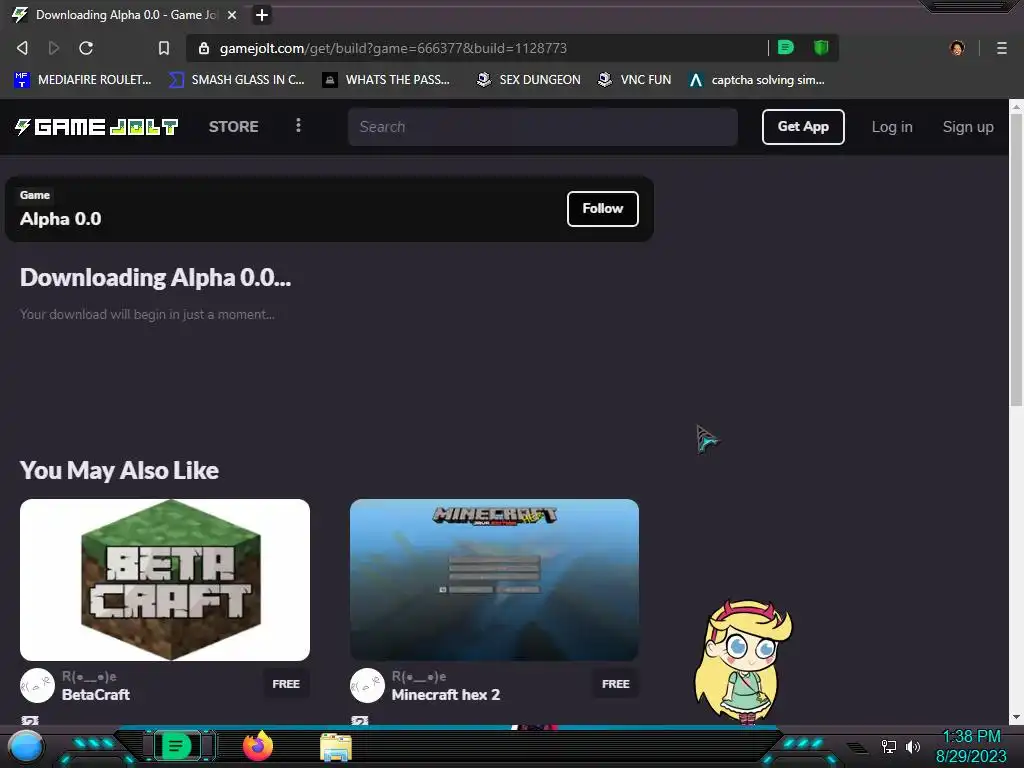Open the green shield extension icon

[x=821, y=47]
